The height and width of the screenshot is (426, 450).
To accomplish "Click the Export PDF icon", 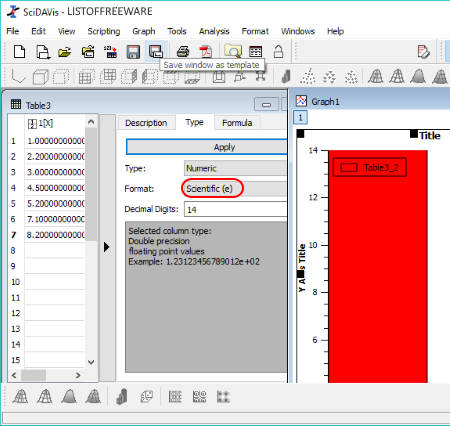I will [x=206, y=52].
